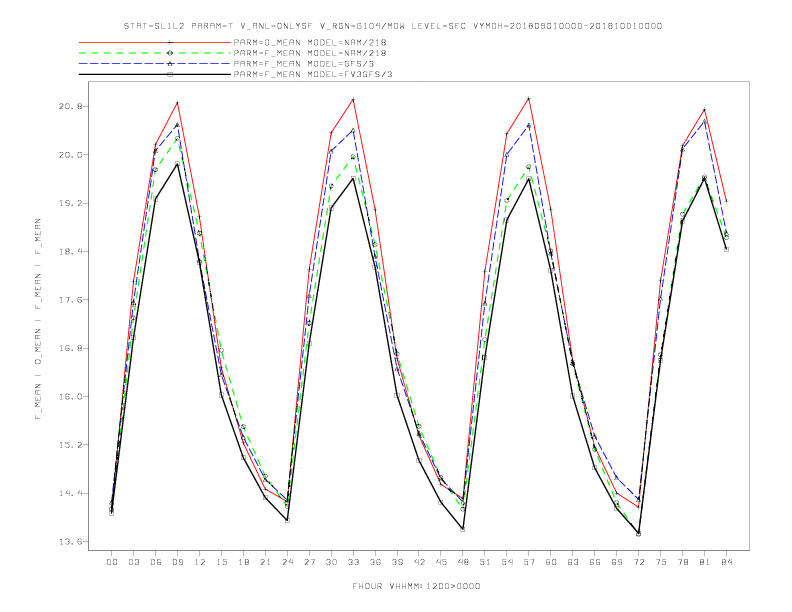Viewport: 792px width, 612px height.
Task: Click x-axis forecast hour label 48
Action: tap(463, 562)
